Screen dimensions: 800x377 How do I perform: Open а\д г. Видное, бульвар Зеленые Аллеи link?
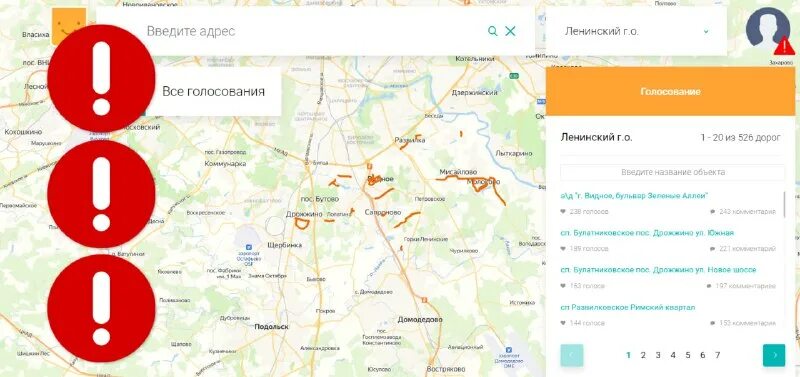tap(635, 195)
